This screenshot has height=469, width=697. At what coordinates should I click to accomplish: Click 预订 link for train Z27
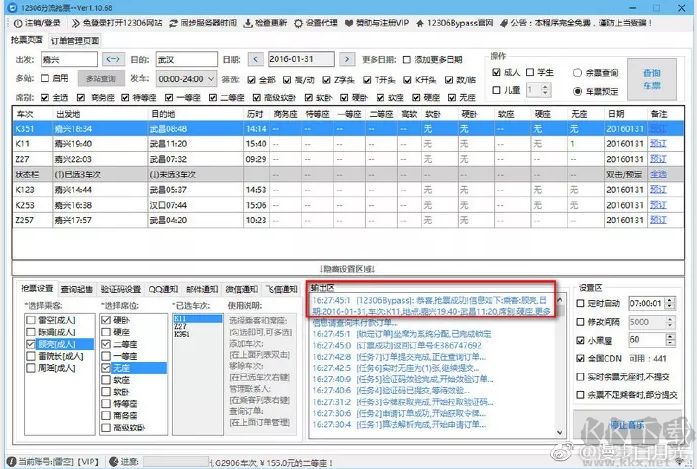click(658, 159)
